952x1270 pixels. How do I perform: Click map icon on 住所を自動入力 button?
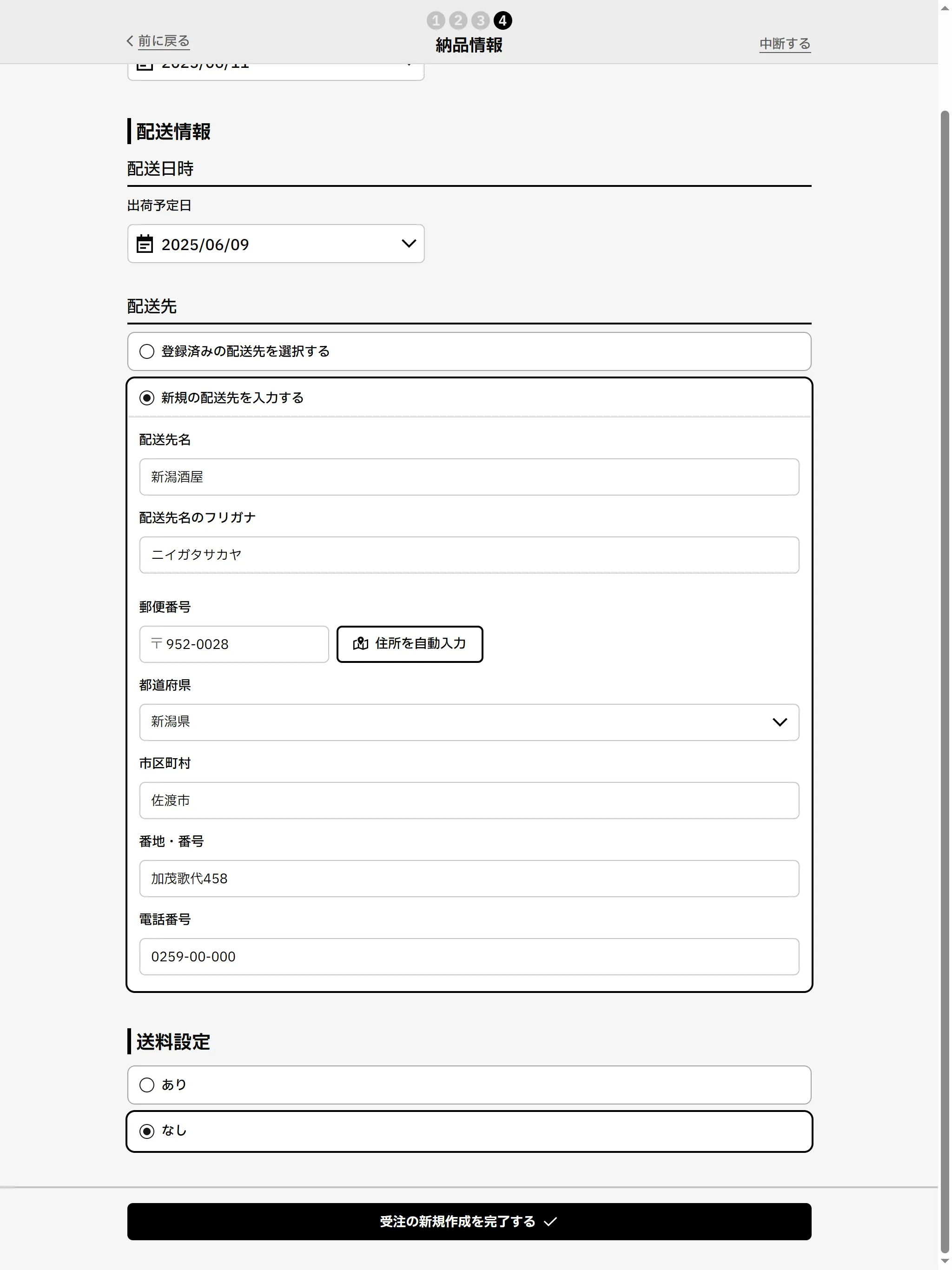pos(361,644)
